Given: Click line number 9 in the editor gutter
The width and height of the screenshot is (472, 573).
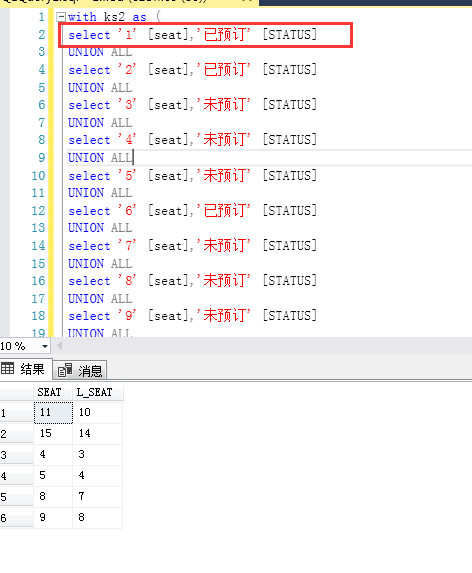Looking at the screenshot, I should [42, 158].
